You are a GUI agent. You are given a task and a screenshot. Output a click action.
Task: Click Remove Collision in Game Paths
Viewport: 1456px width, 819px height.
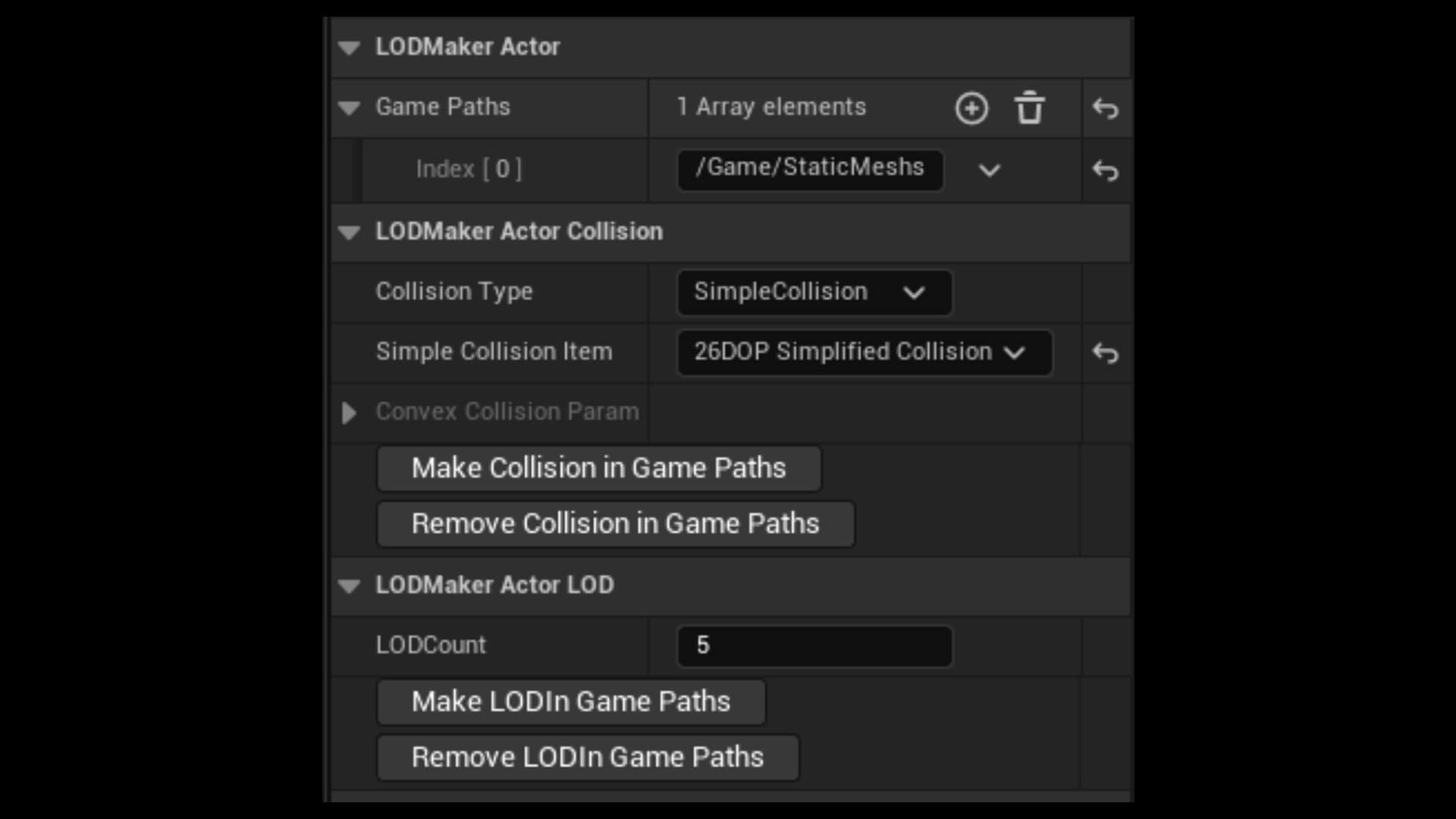tap(615, 523)
